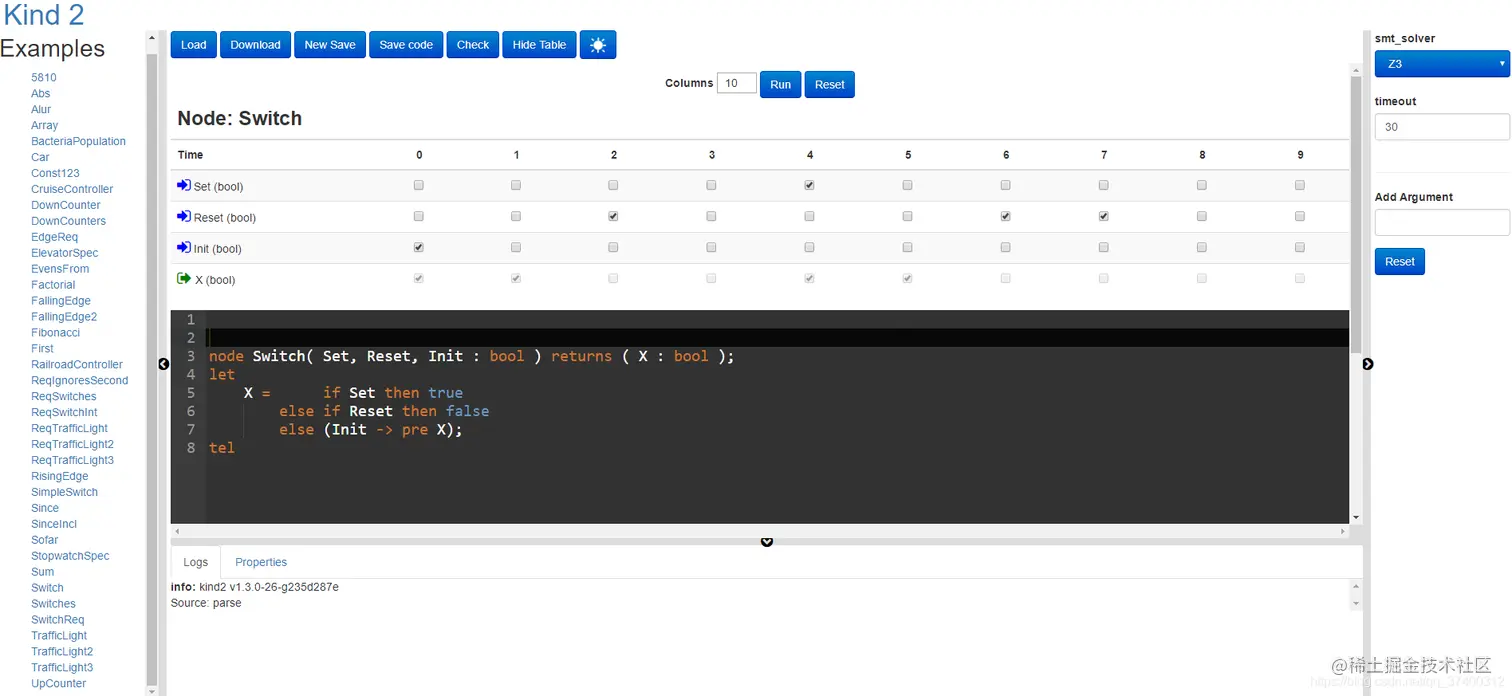Open the ReqTrafficLight3 example
1512x696 pixels.
click(72, 460)
